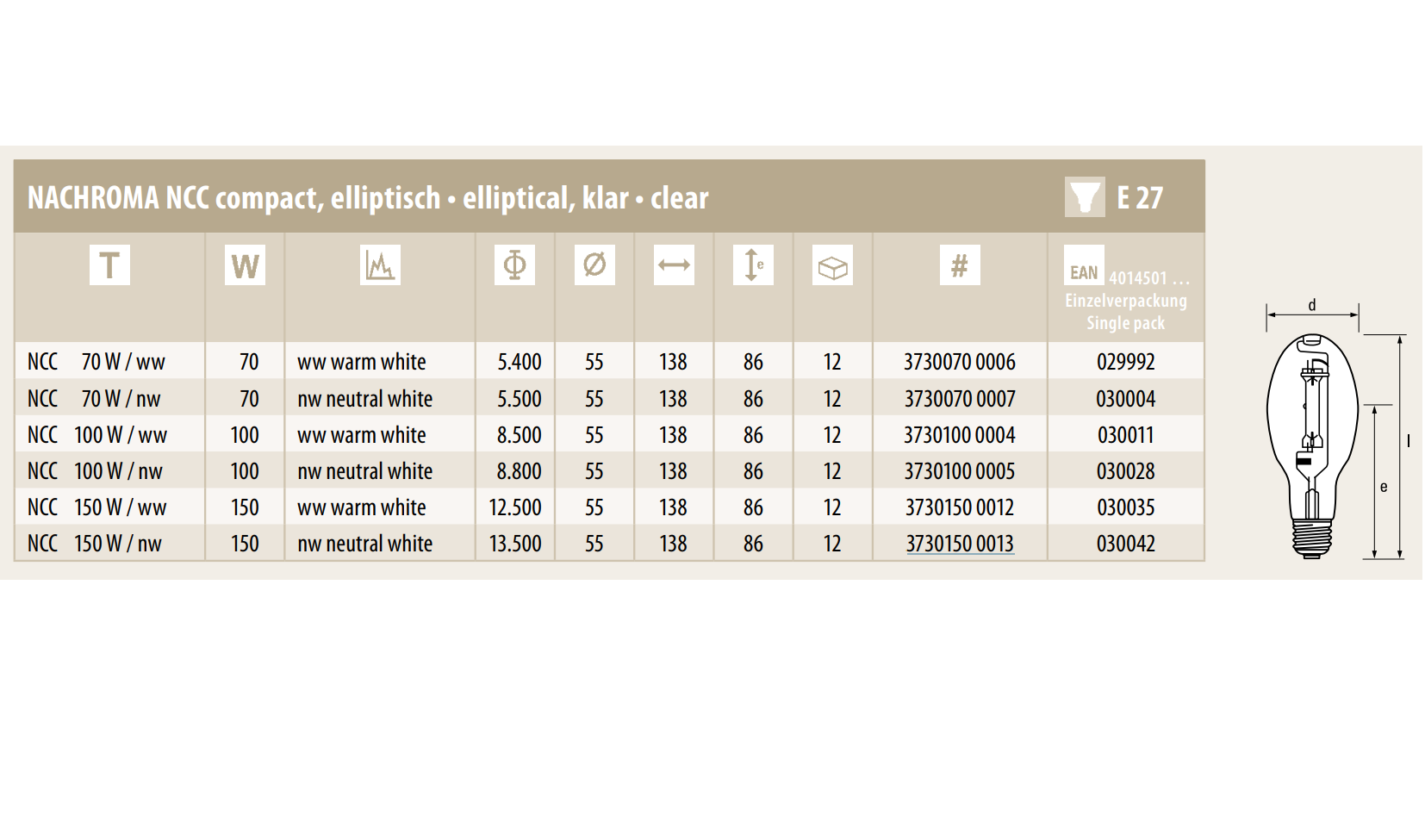Click EAN code 030035

pos(1126,507)
